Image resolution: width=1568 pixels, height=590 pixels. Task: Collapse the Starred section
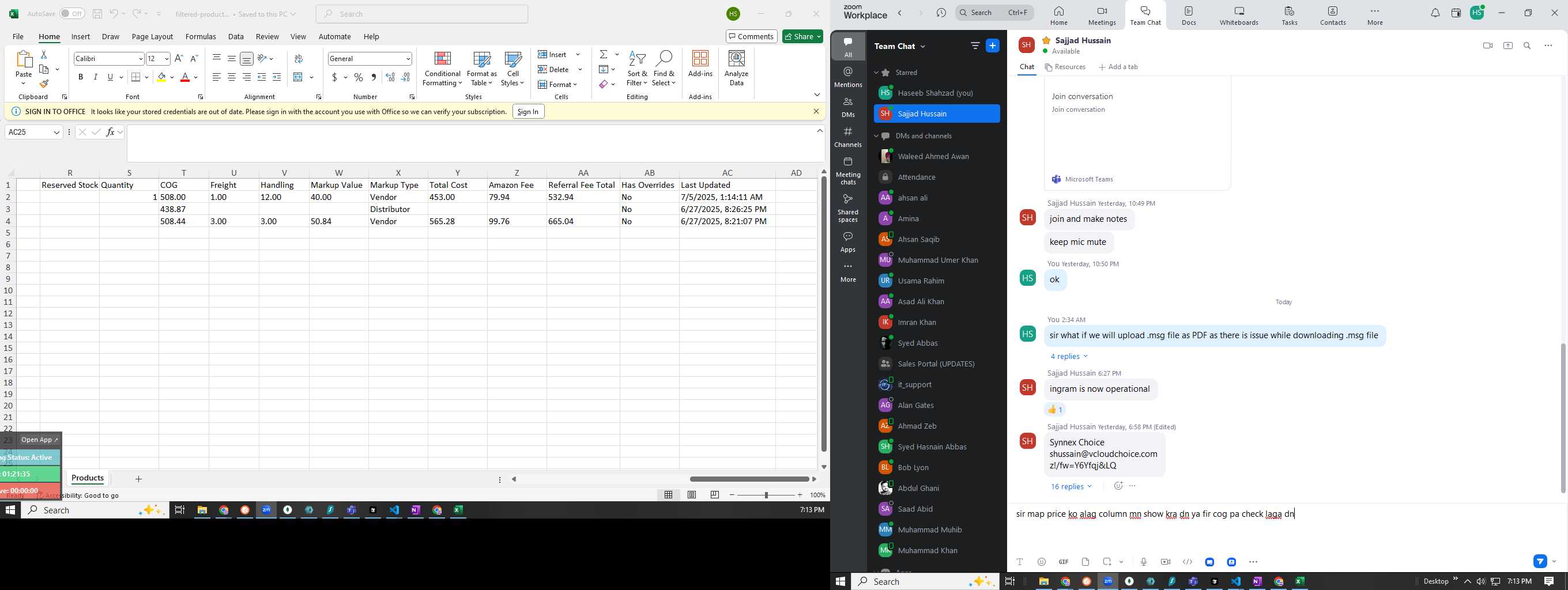pyautogui.click(x=876, y=73)
